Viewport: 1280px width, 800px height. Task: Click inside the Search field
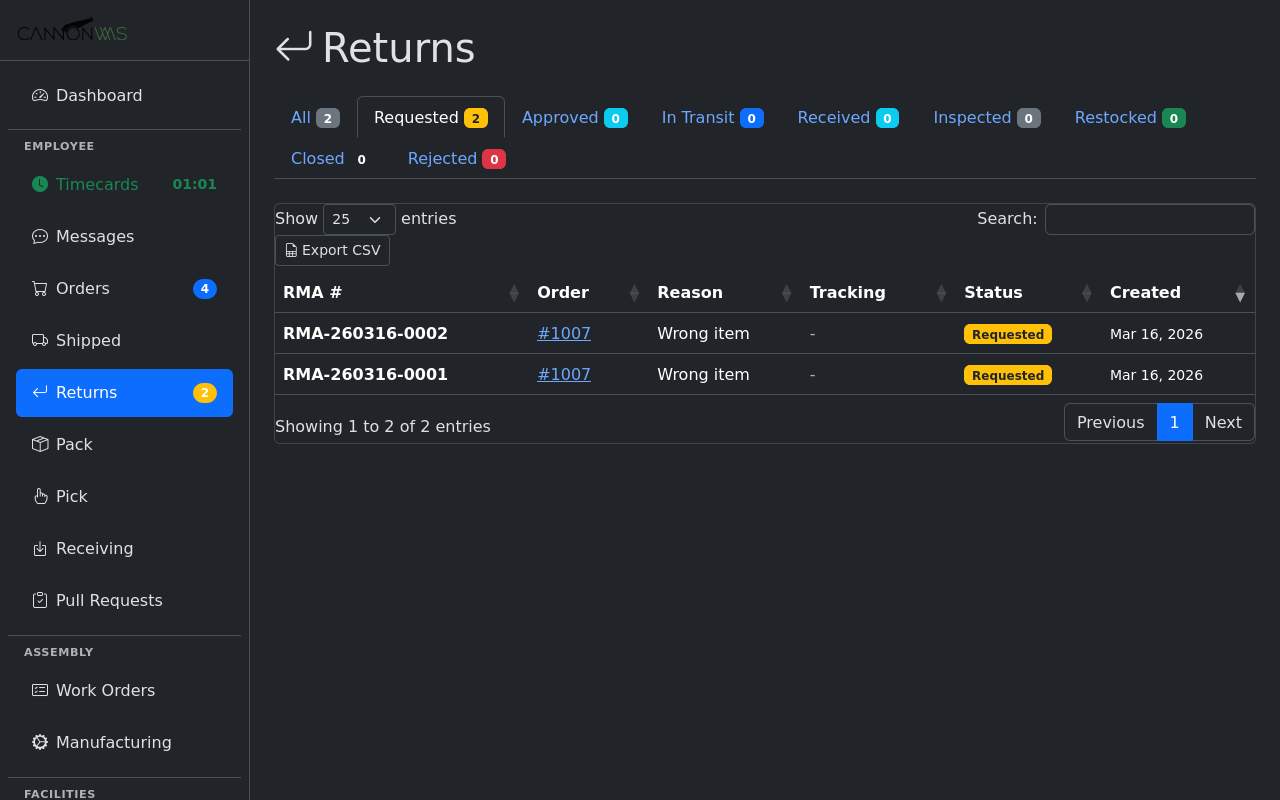click(x=1149, y=219)
